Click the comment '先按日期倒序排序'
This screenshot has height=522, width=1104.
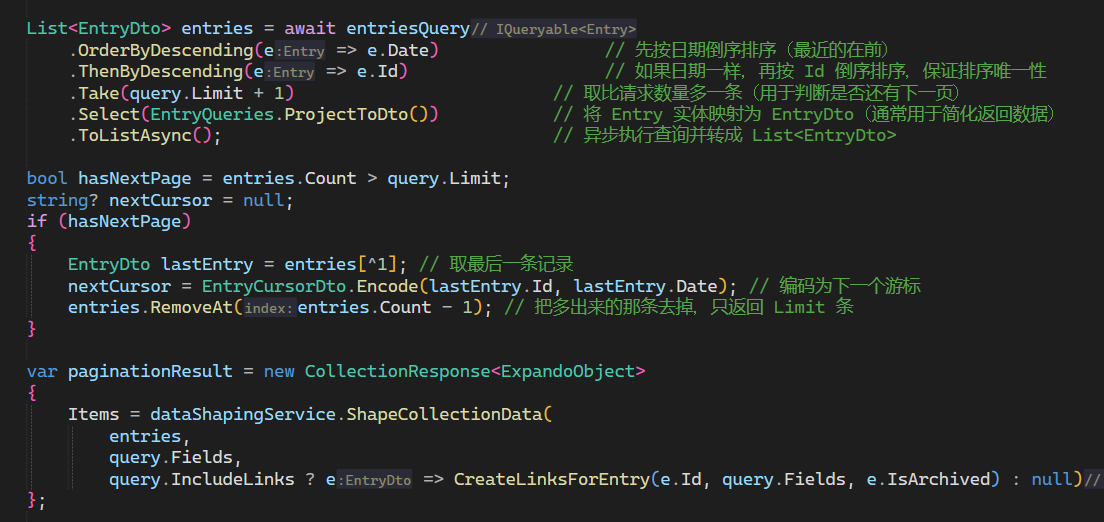point(710,51)
